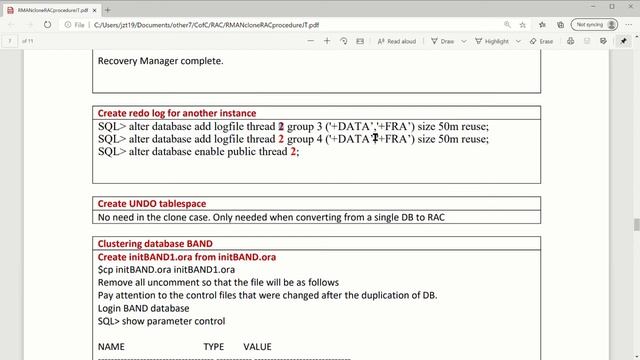
Task: Click 'Create redo log for another instance' heading
Action: click(177, 113)
